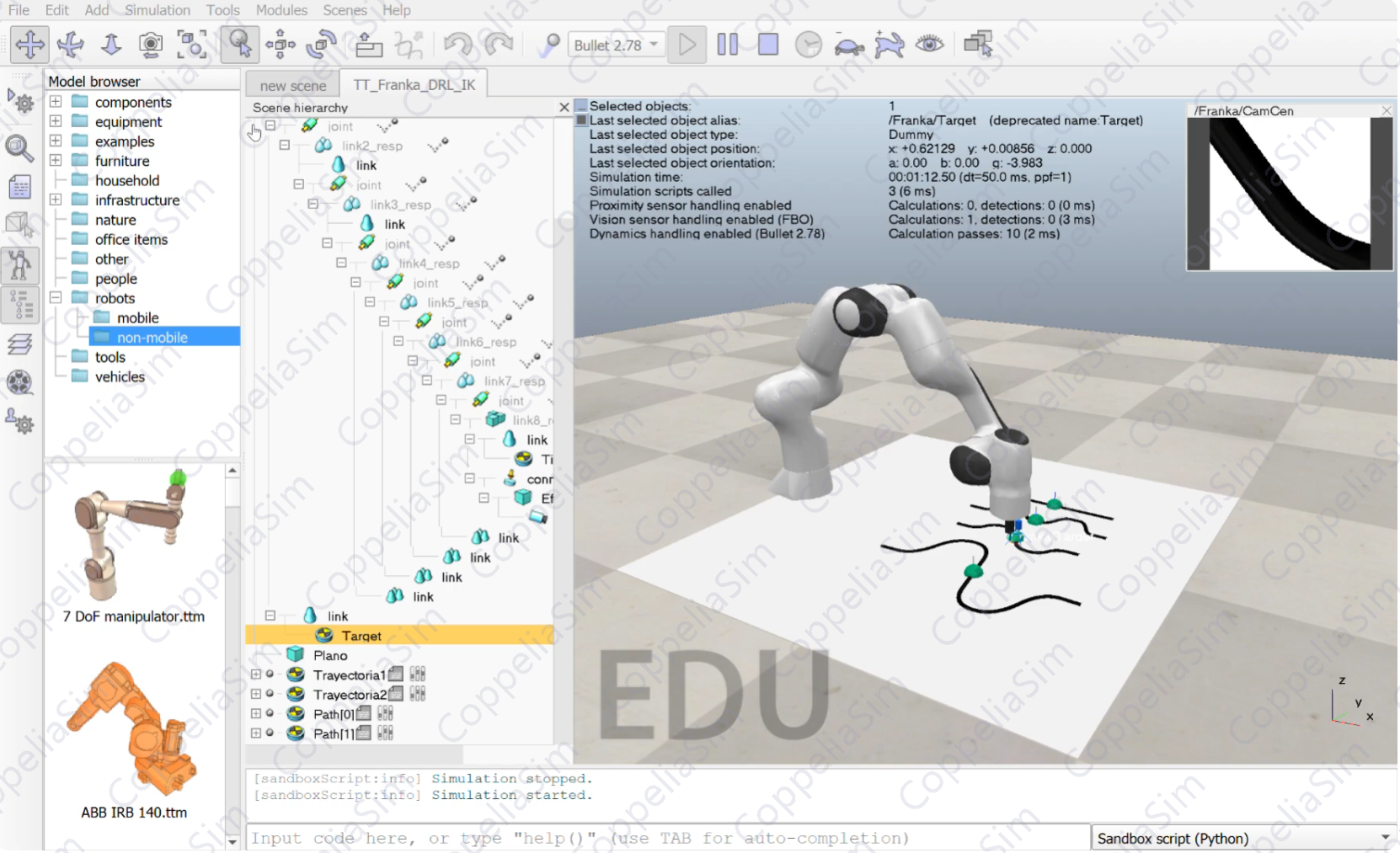Image resolution: width=1400 pixels, height=853 pixels.
Task: Open the object rotate tool
Action: click(x=321, y=44)
